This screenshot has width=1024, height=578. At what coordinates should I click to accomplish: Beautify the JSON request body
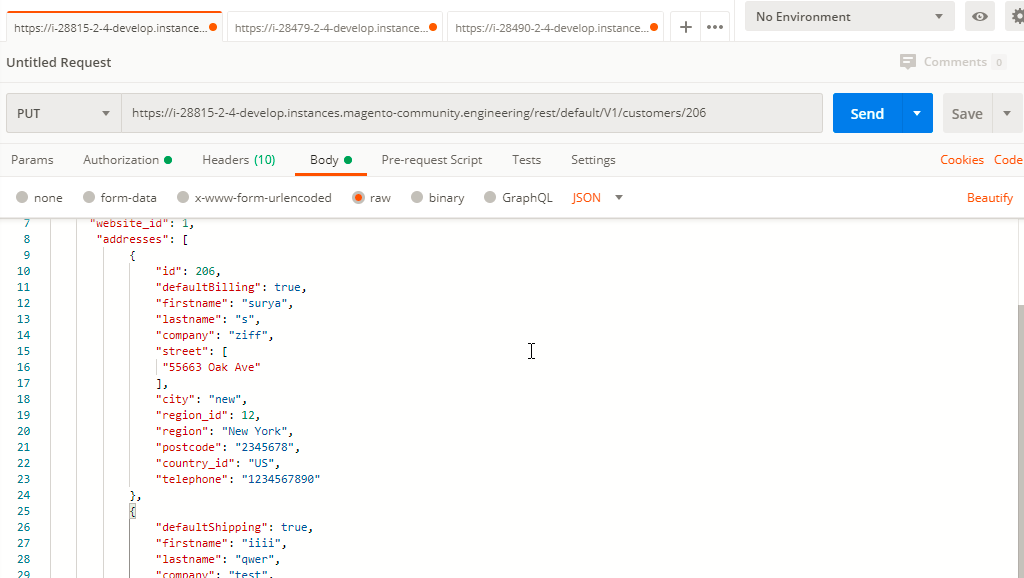989,197
